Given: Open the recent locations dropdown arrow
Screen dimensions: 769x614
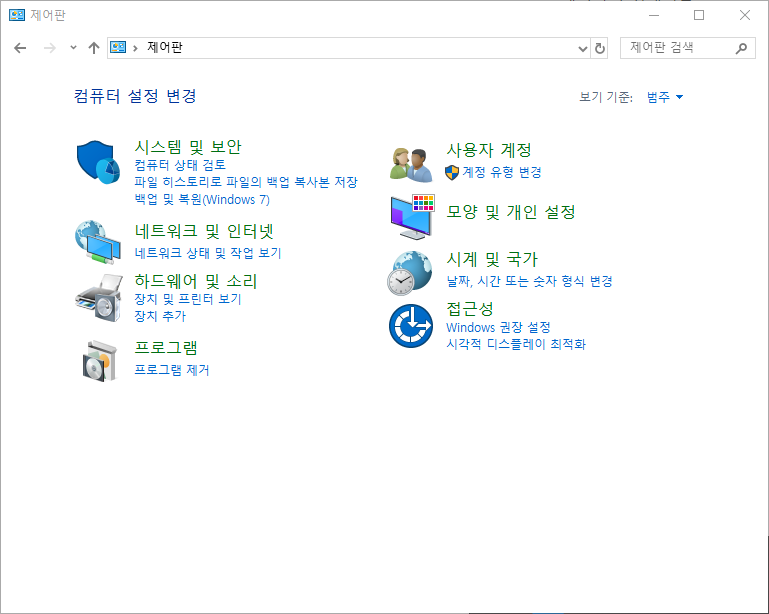Looking at the screenshot, I should point(74,48).
